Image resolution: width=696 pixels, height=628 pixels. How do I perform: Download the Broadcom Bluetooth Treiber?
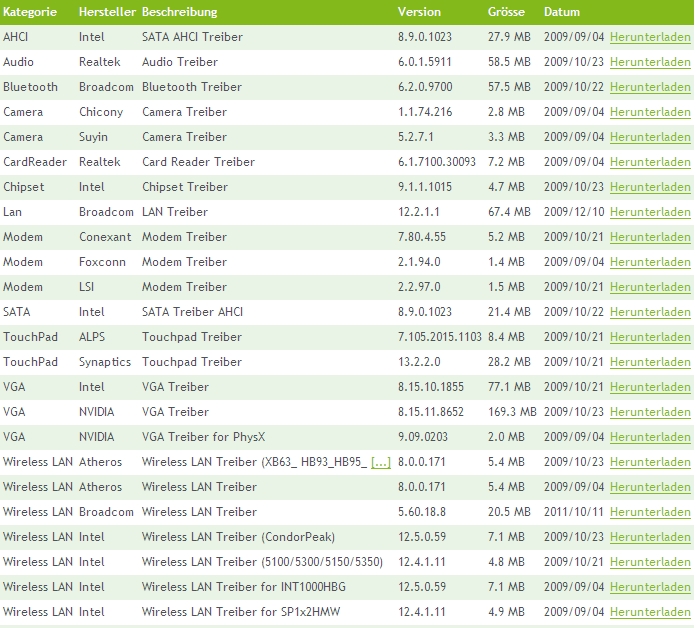pos(650,87)
